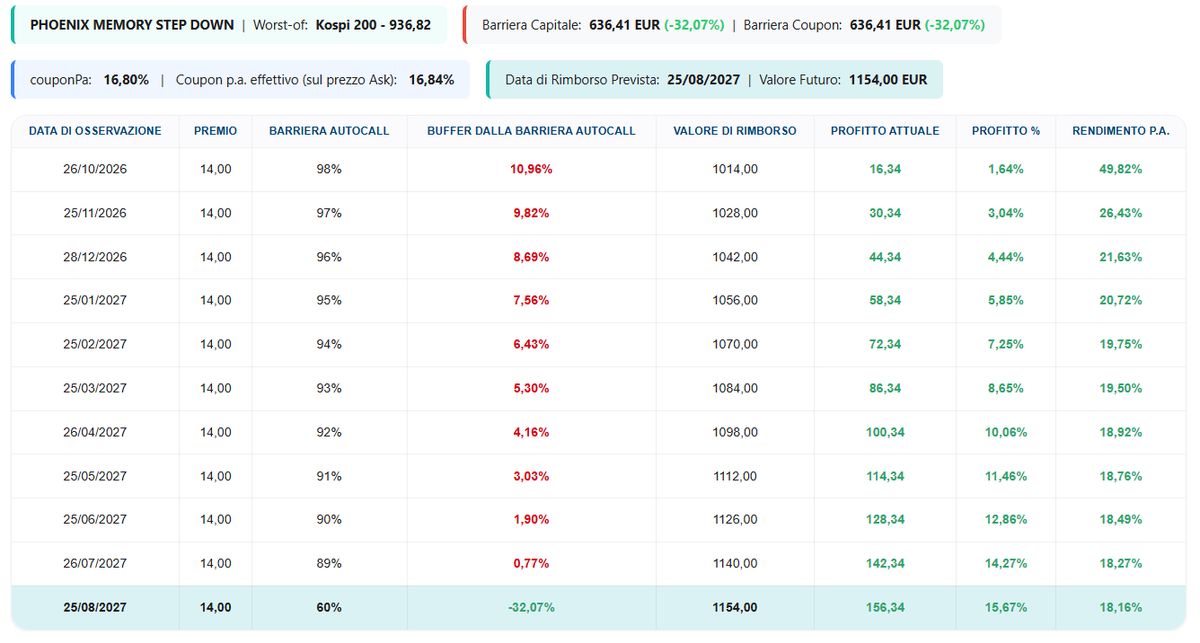Click the Barriera Coupon value 636,41 EUR

pos(887,25)
